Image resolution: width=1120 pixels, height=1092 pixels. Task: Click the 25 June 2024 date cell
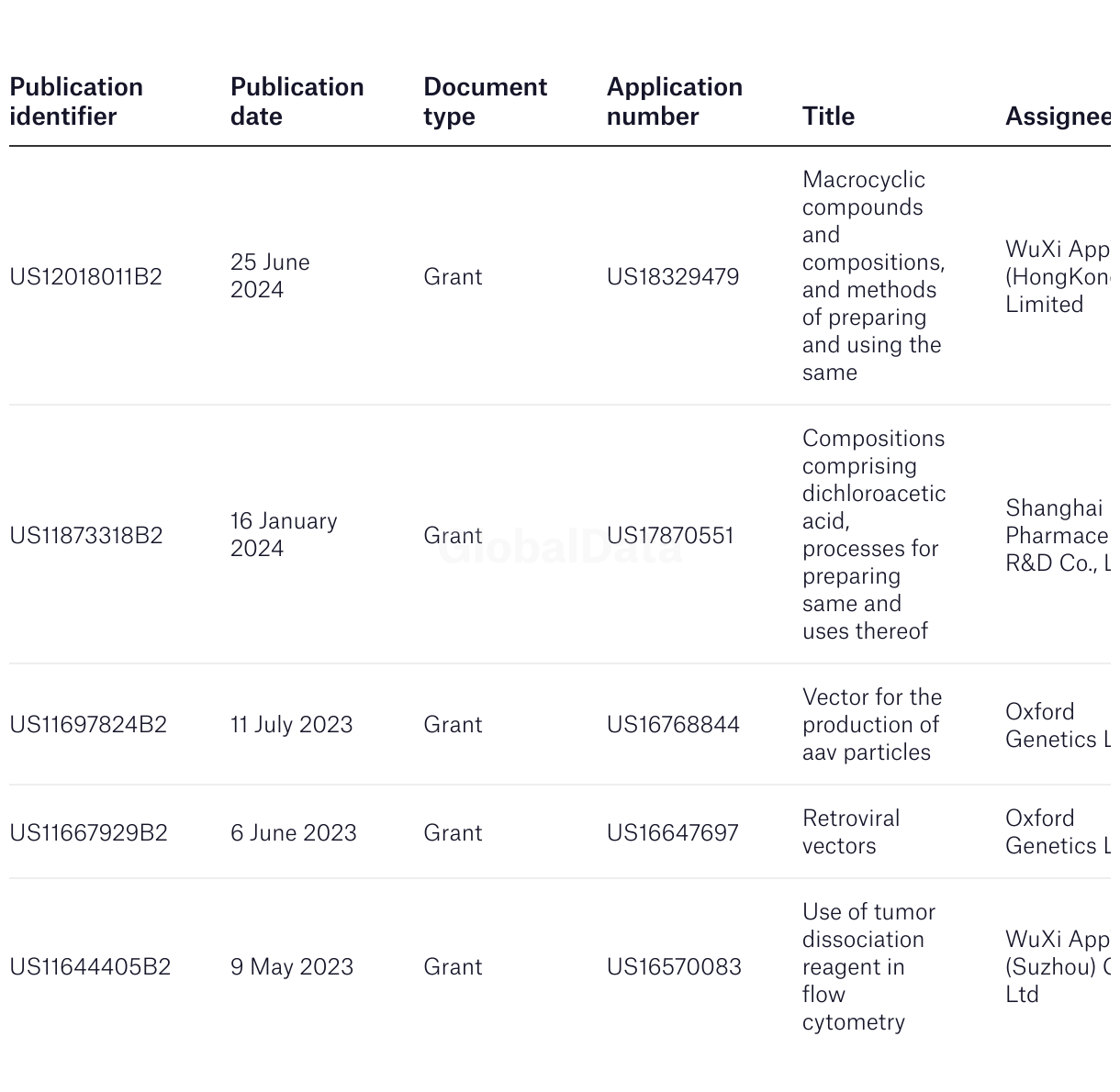pos(271,276)
